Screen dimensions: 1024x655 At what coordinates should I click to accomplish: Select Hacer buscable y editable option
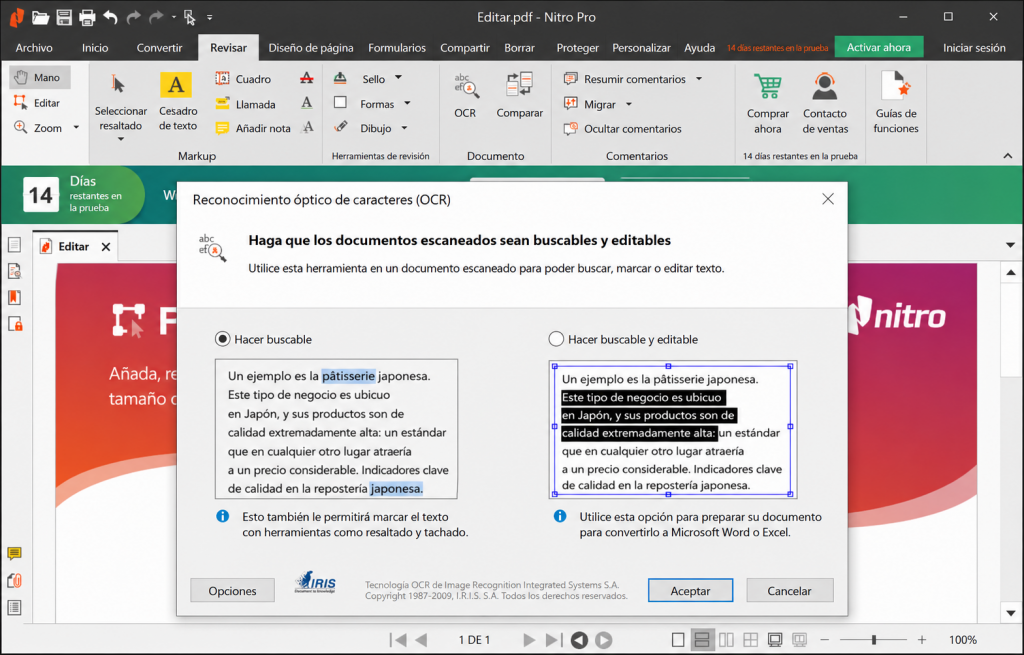(x=556, y=339)
